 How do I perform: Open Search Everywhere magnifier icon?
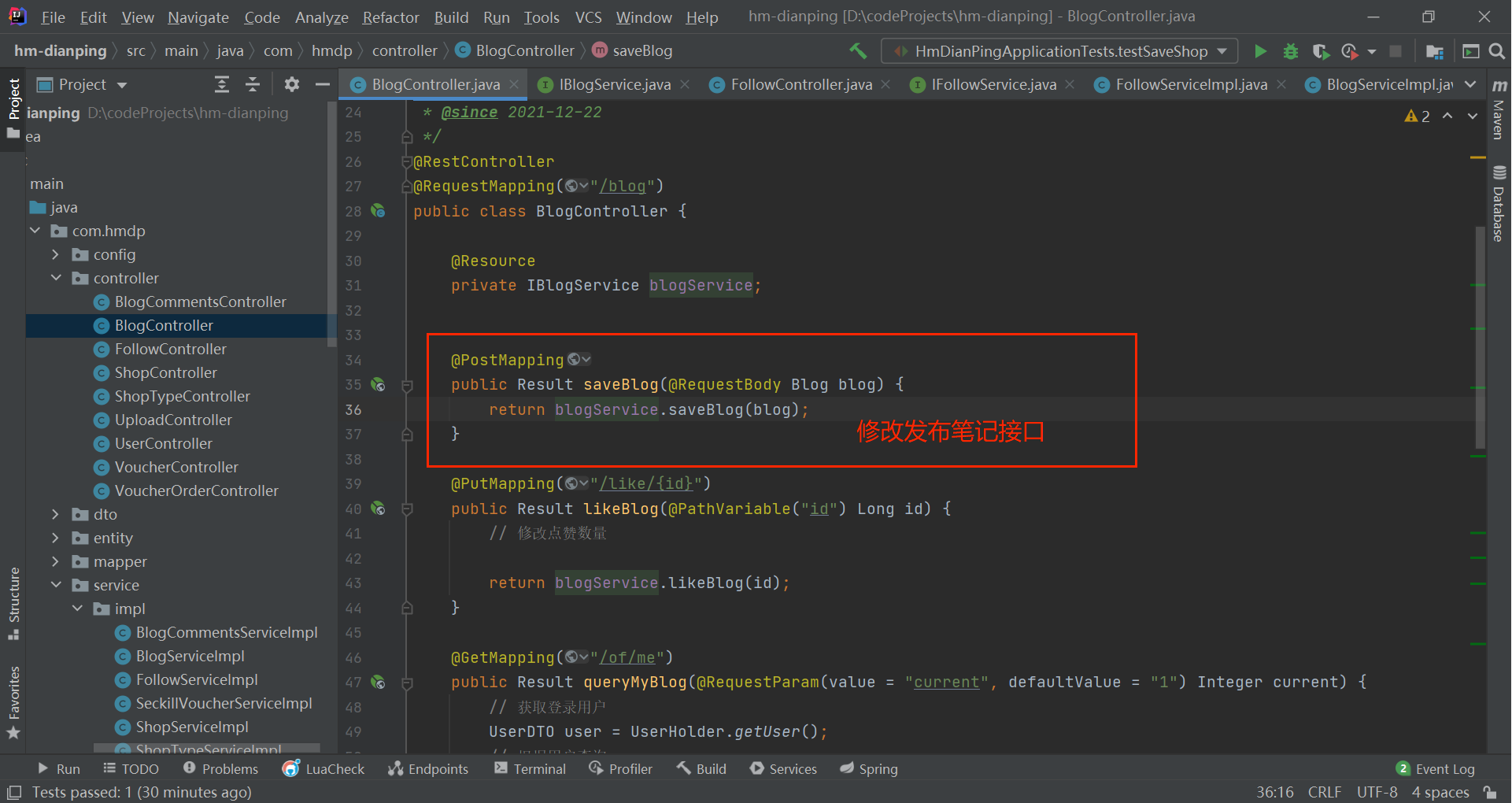(x=1497, y=51)
